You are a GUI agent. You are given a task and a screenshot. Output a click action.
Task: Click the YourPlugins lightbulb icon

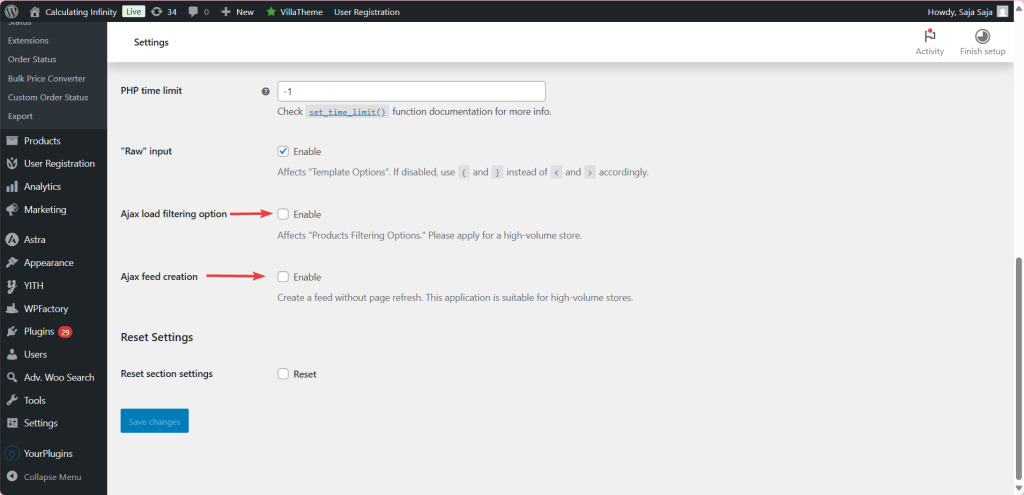point(12,454)
